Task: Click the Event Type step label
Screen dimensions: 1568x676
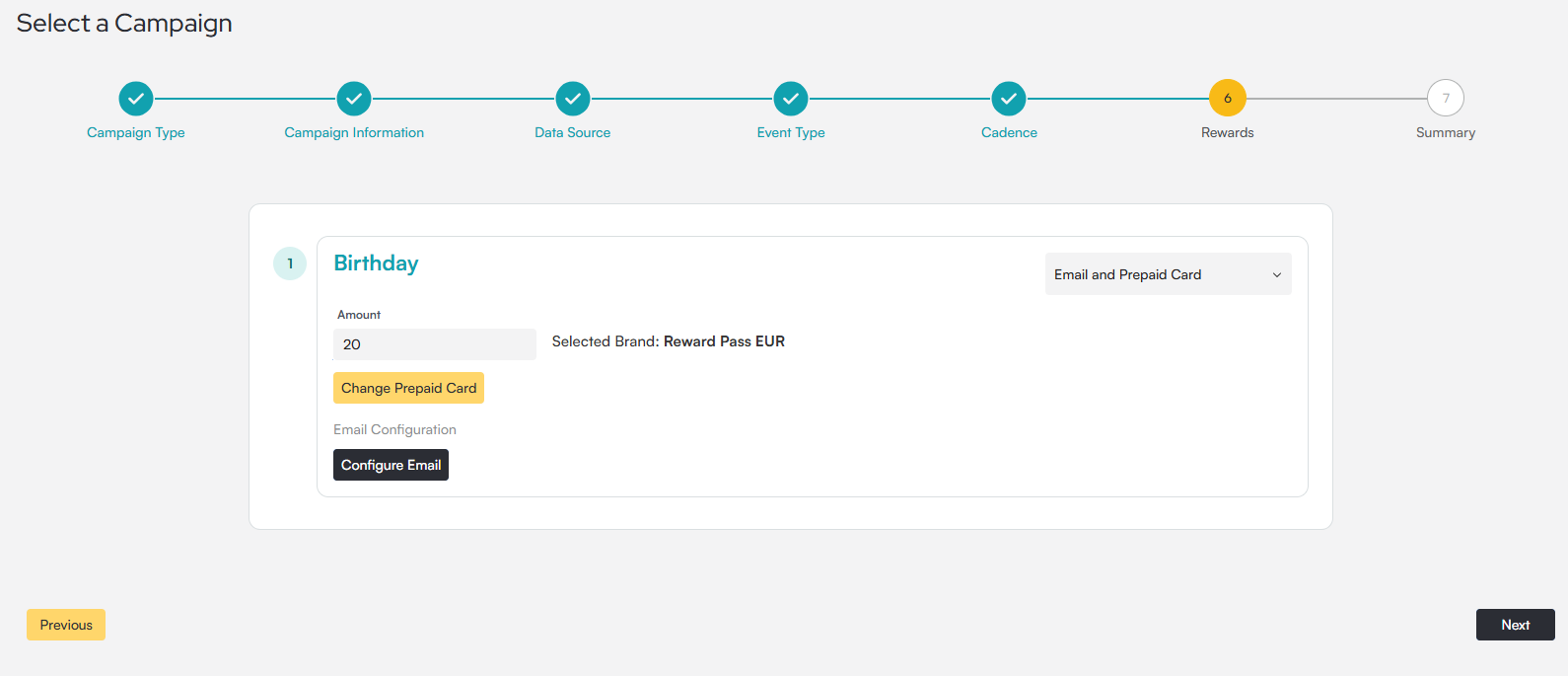Action: coord(791,132)
